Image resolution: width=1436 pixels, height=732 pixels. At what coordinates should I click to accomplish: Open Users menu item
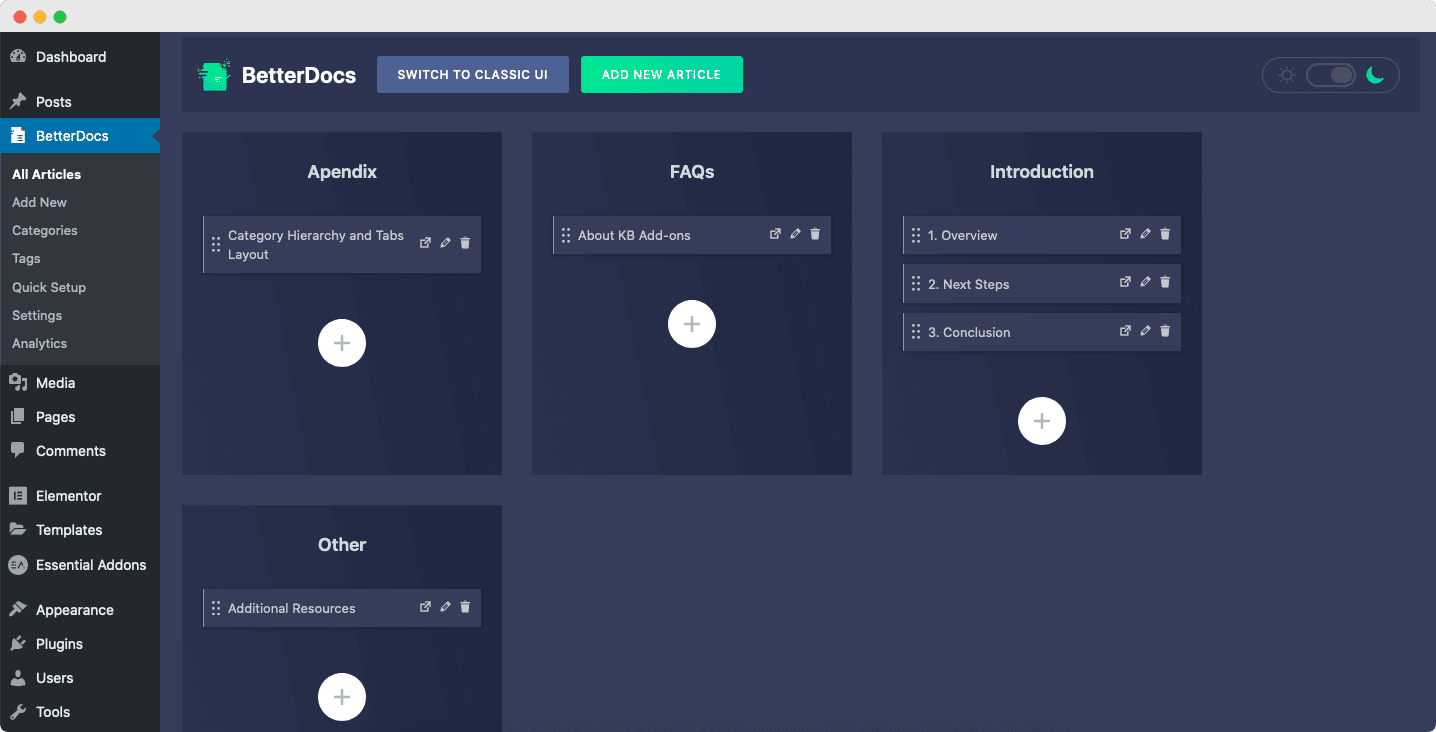80,678
